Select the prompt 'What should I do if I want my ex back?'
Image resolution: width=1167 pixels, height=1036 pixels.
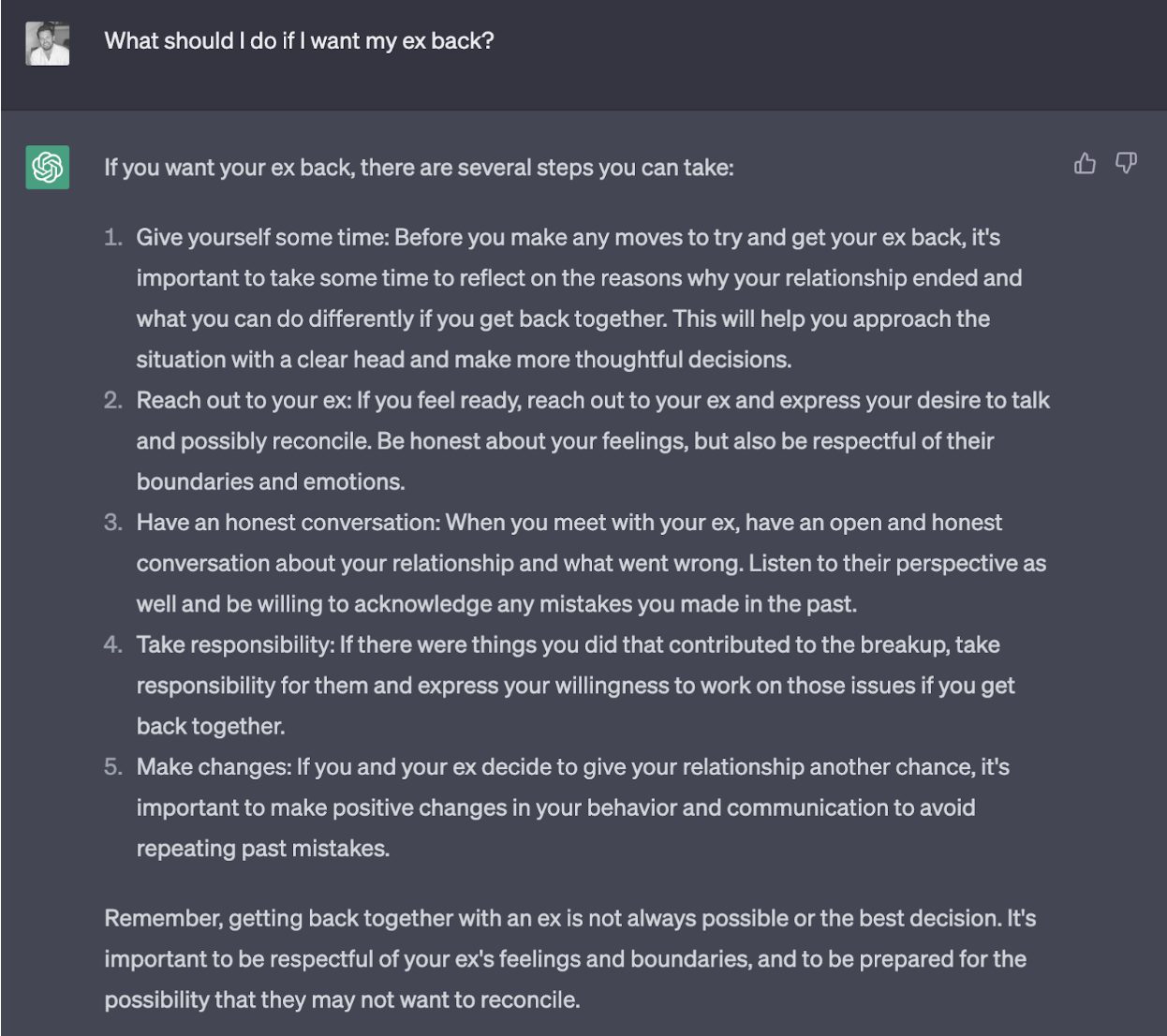(299, 41)
